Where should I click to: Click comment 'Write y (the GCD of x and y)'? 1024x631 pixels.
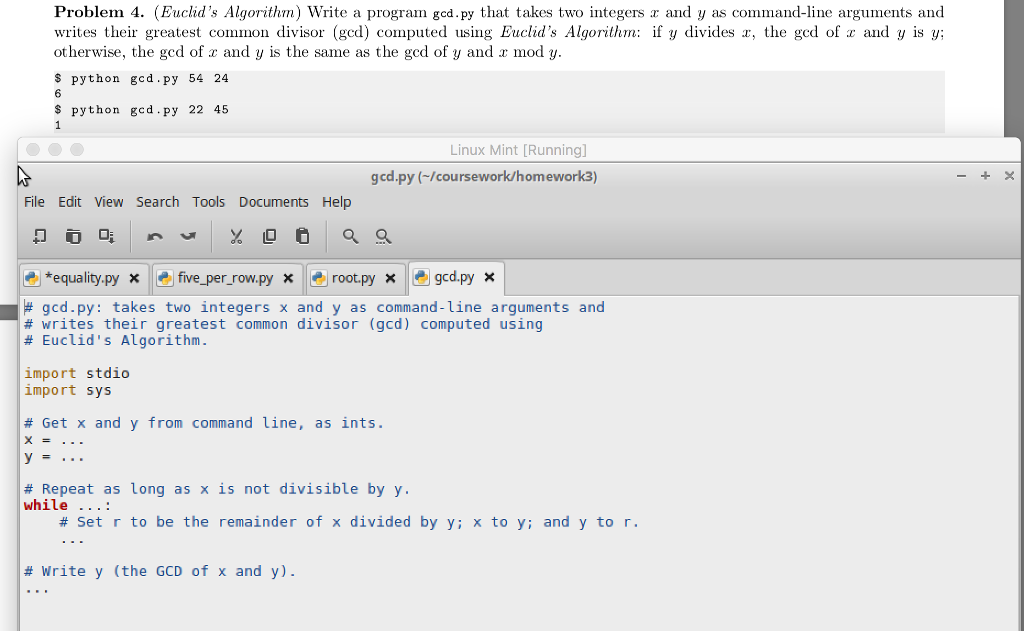click(x=160, y=571)
